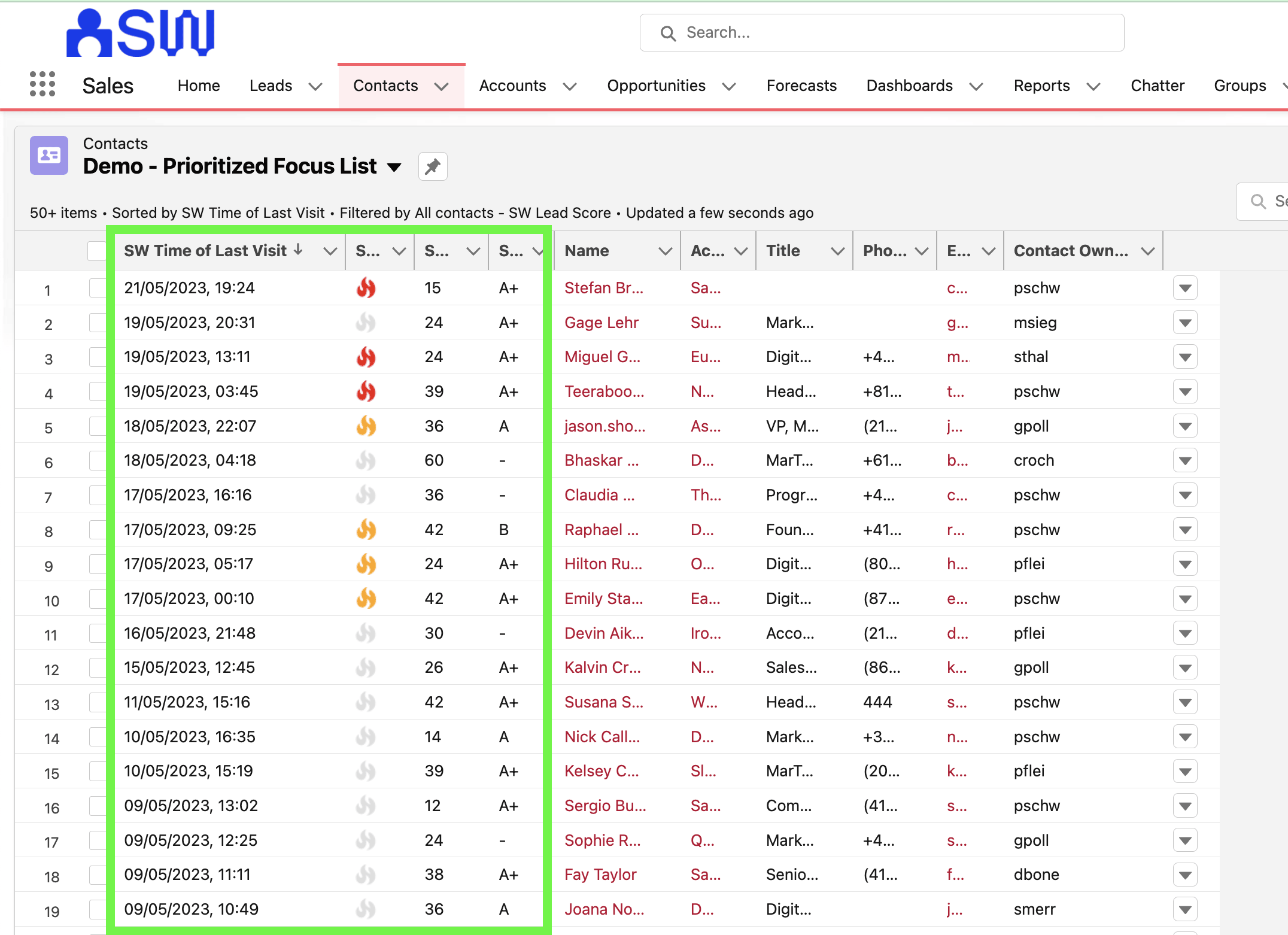Click the Contacts purple list view icon
The image size is (1288, 935).
pyautogui.click(x=48, y=156)
